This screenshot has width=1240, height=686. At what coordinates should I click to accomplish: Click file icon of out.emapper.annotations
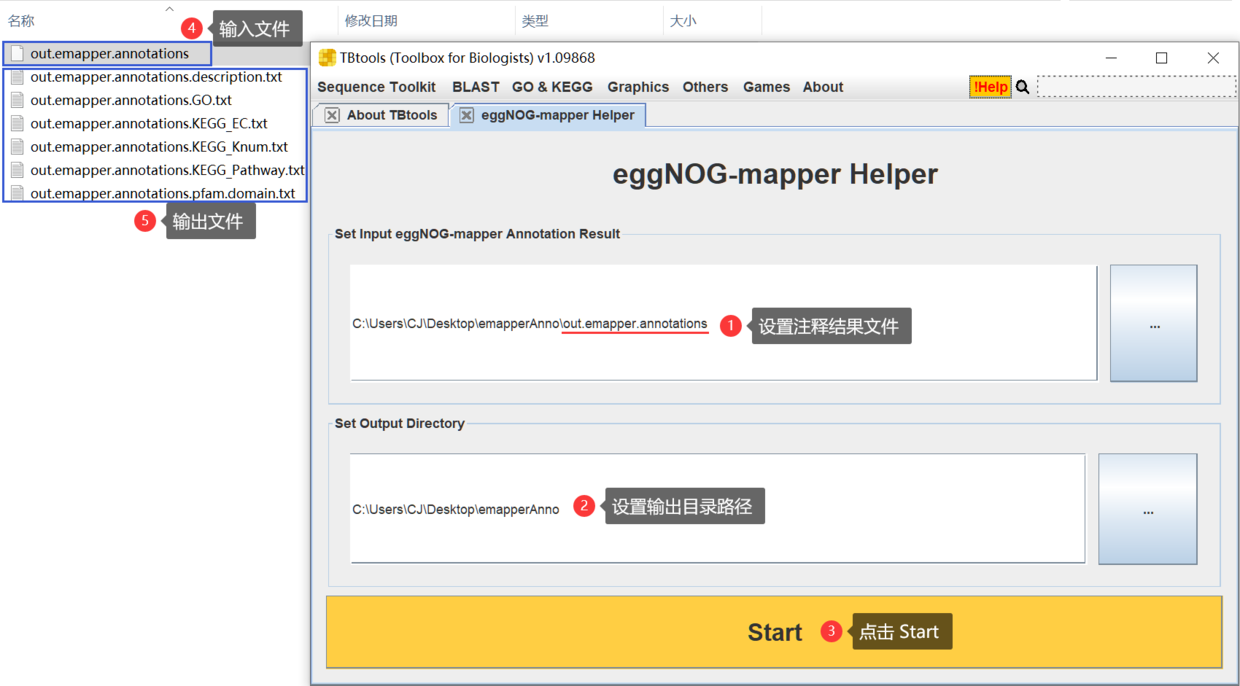pyautogui.click(x=17, y=54)
